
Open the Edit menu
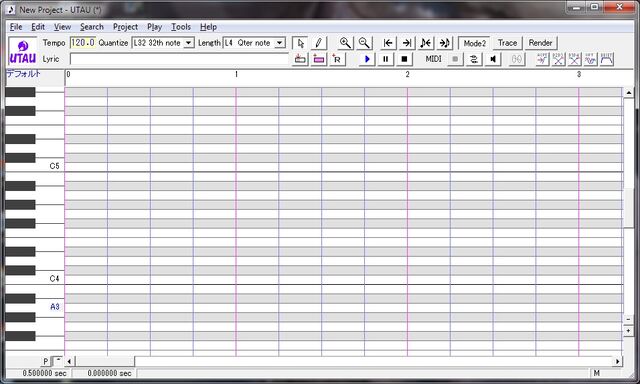38,27
